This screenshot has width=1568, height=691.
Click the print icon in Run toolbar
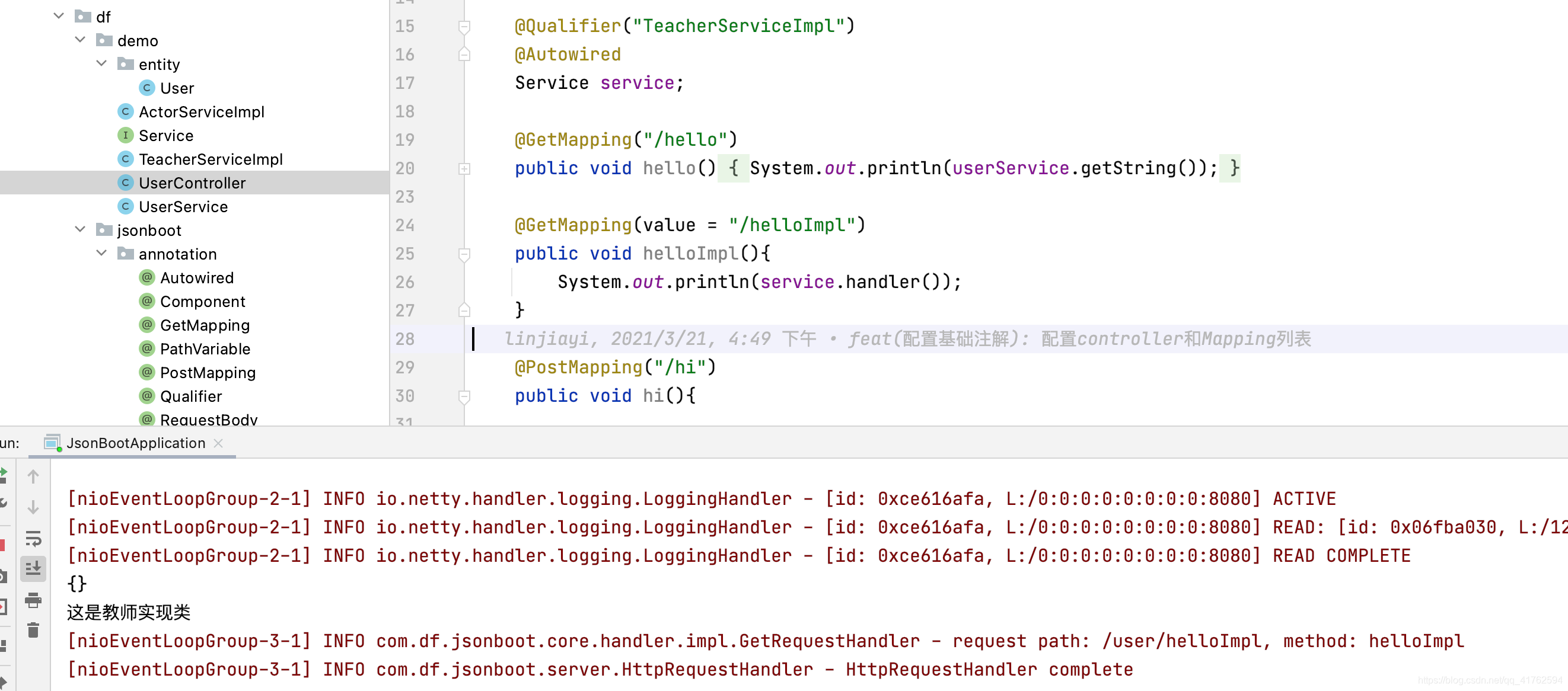point(33,600)
